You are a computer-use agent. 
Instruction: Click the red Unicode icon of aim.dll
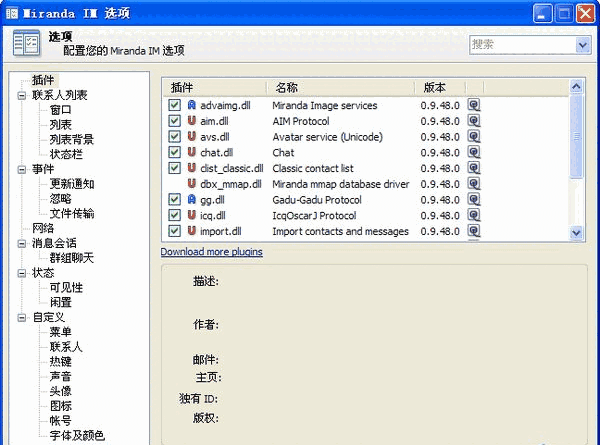point(192,121)
